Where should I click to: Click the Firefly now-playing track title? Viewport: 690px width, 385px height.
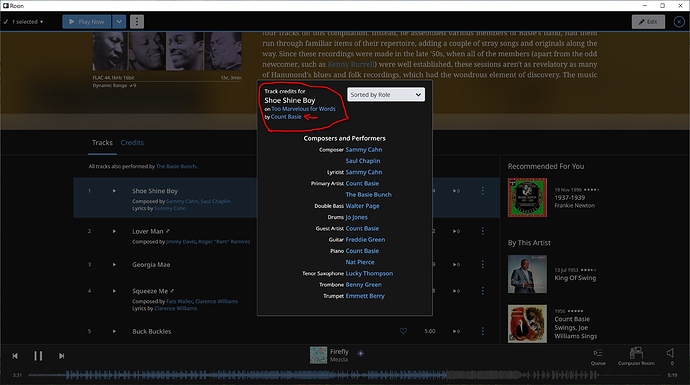point(339,352)
